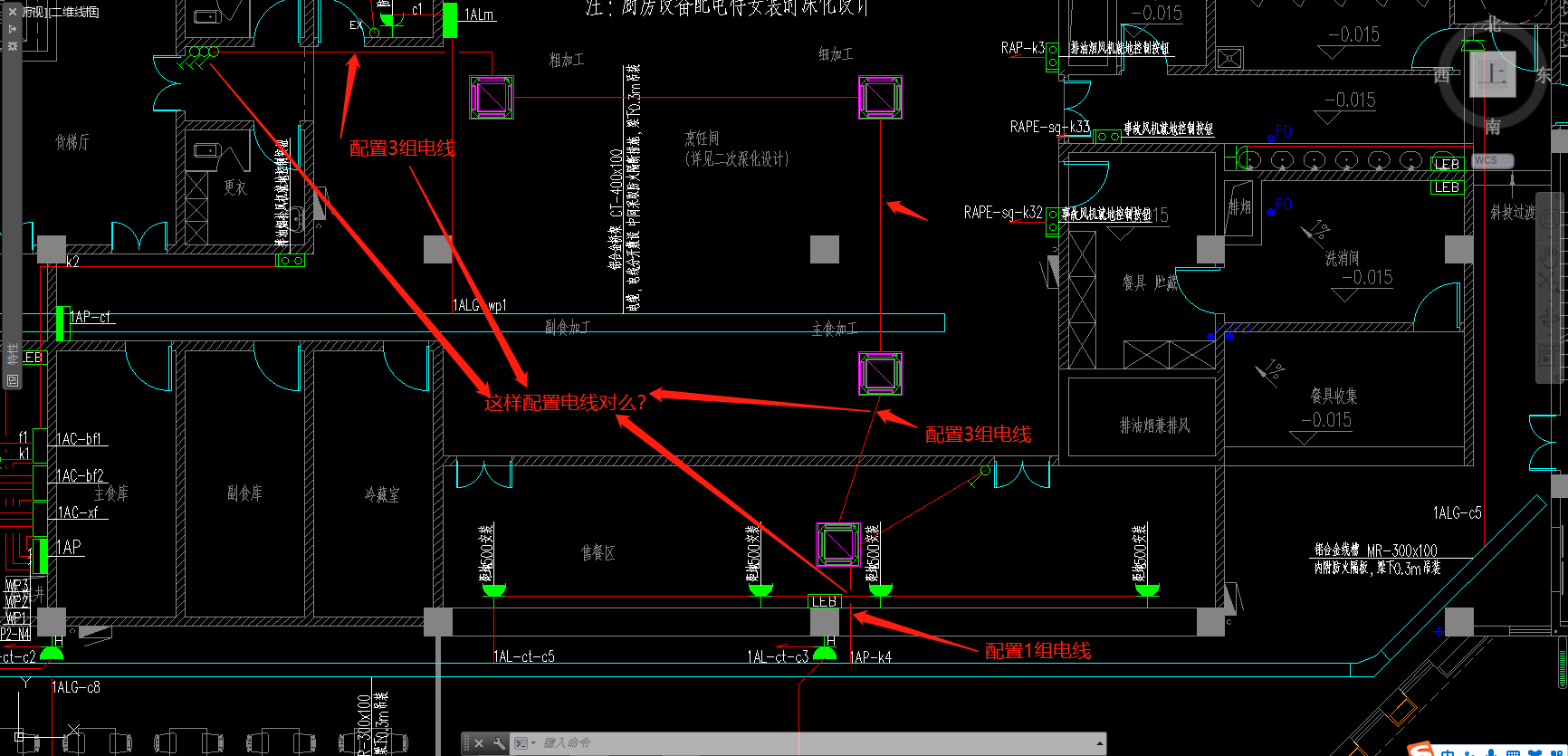Rotate view to East '东' on ViewCube
The height and width of the screenshot is (756, 1568).
click(x=1544, y=75)
